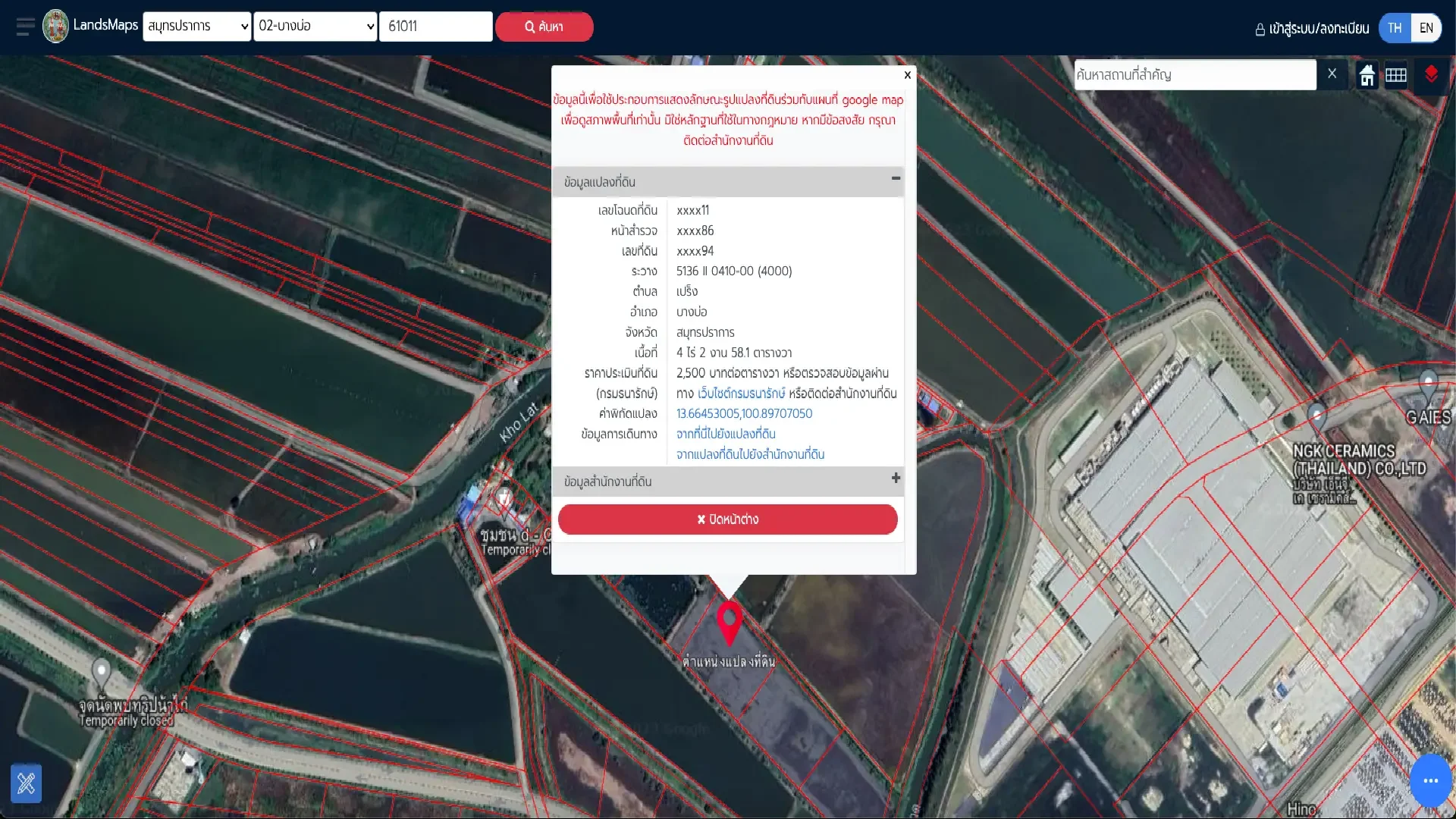Open the parcel coordinates link 13.66453005,100.89707050
The image size is (1456, 819).
pyautogui.click(x=744, y=413)
